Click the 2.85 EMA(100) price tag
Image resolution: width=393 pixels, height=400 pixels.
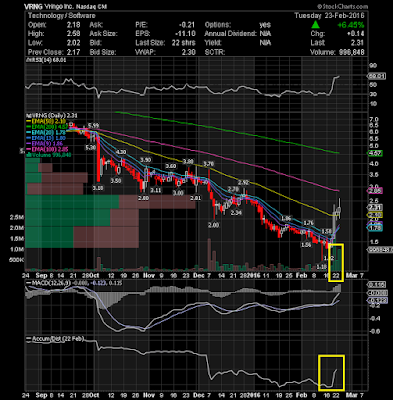[375, 191]
